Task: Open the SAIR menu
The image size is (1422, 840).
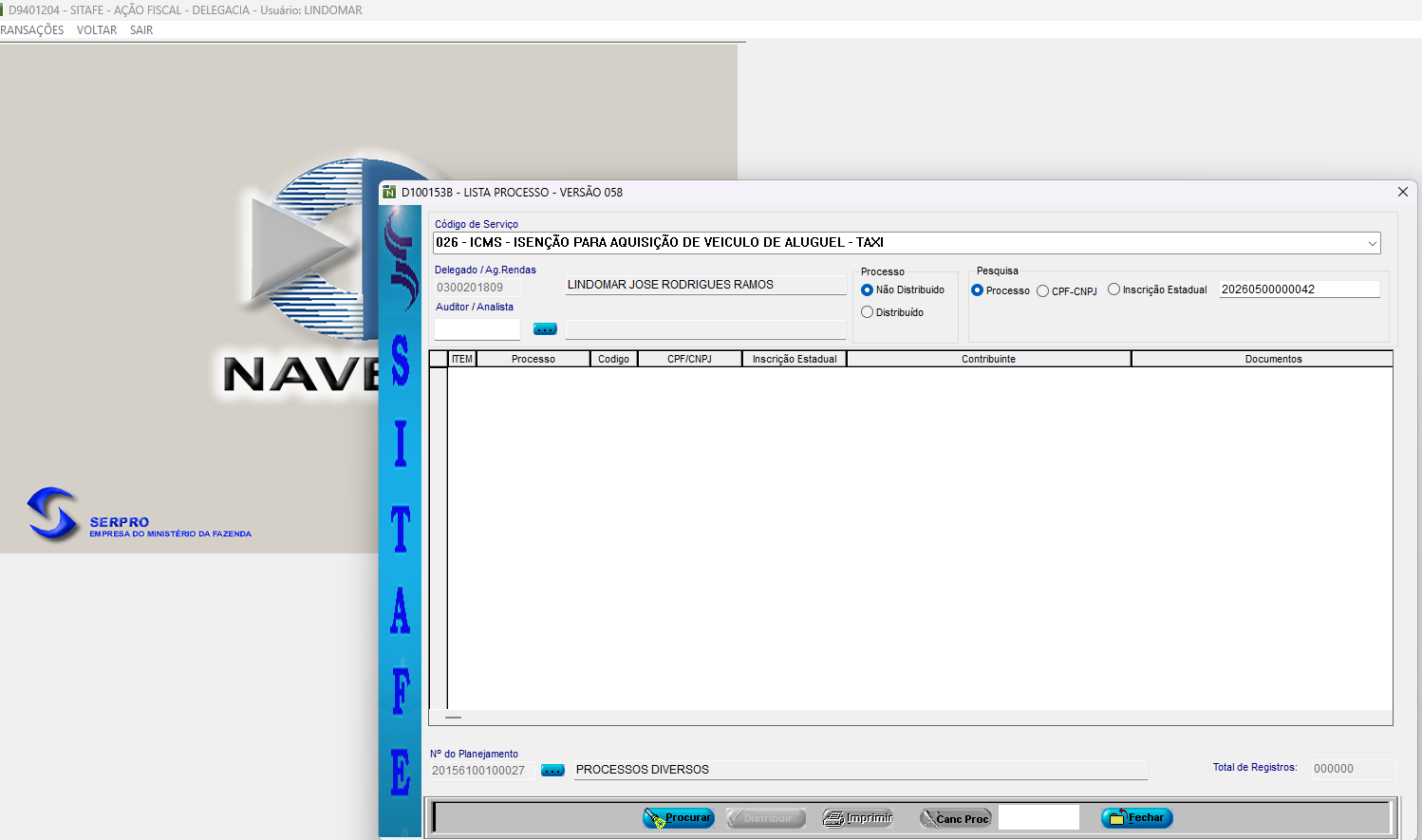Action: click(141, 30)
